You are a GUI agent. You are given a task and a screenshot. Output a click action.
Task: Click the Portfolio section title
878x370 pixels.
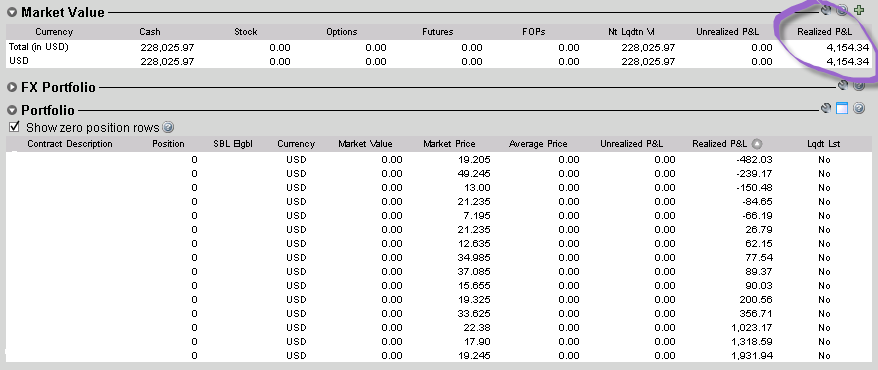tap(48, 110)
